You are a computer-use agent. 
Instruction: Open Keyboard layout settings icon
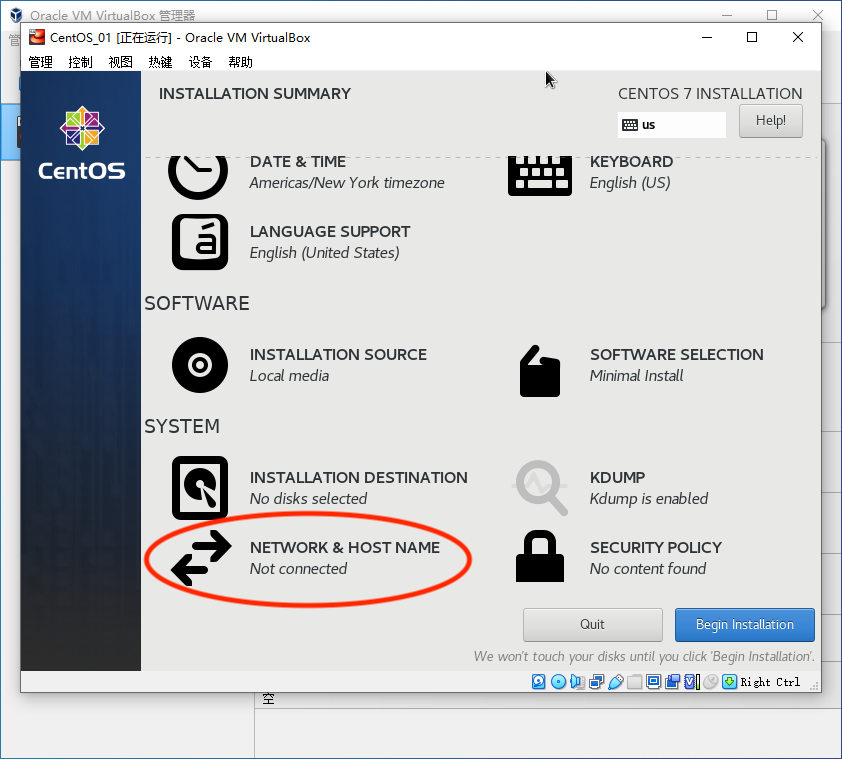point(540,176)
